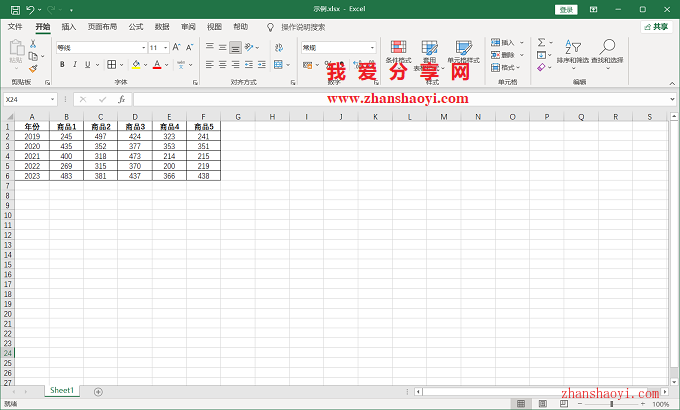Screen dimensions: 680x410
Task: Click the Clear eraser icon
Action: [x=541, y=67]
